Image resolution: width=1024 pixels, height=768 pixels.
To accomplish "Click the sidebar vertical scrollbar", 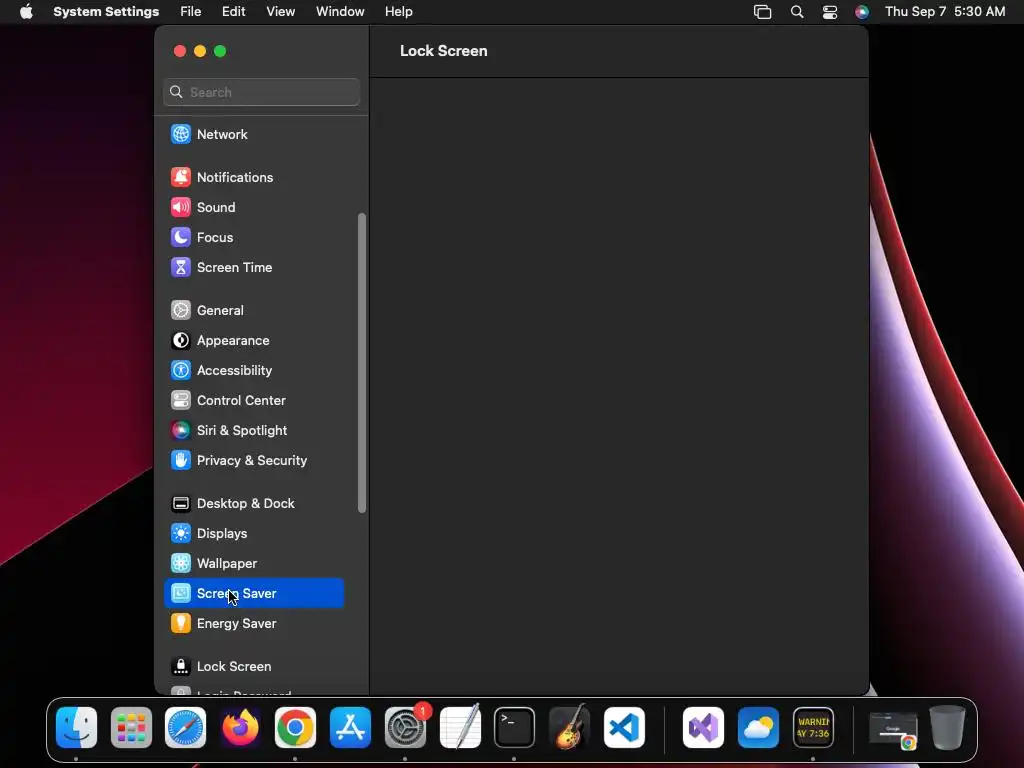I will (362, 363).
